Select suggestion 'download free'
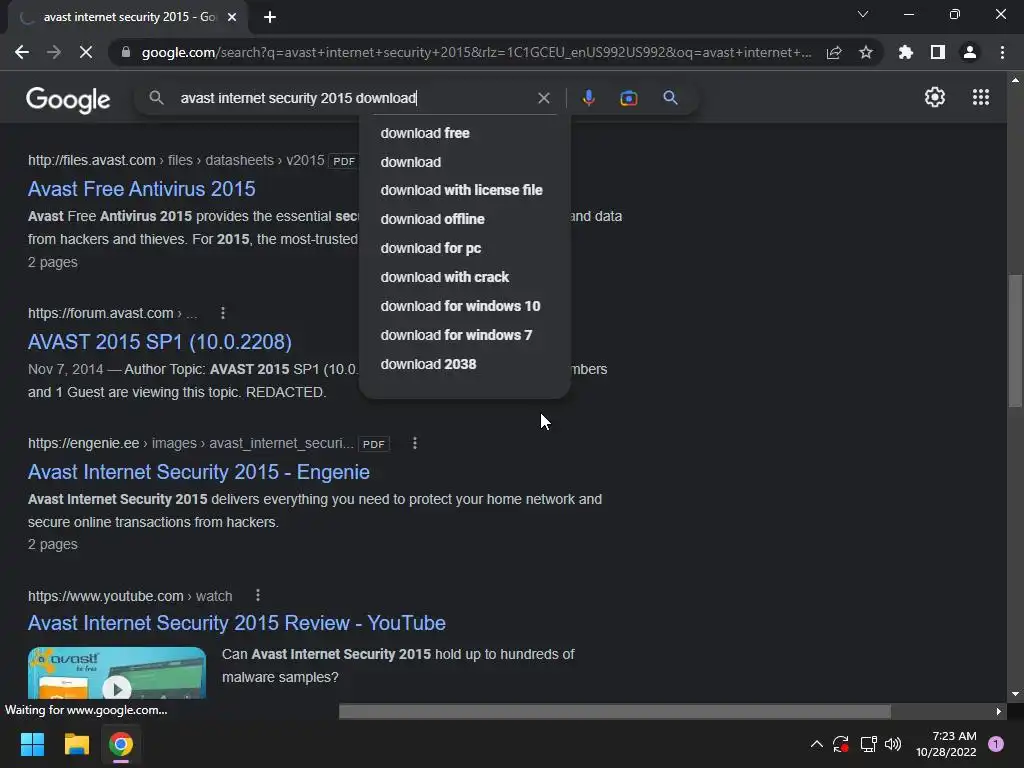Screen dimensions: 1024x768 pyautogui.click(x=464, y=133)
